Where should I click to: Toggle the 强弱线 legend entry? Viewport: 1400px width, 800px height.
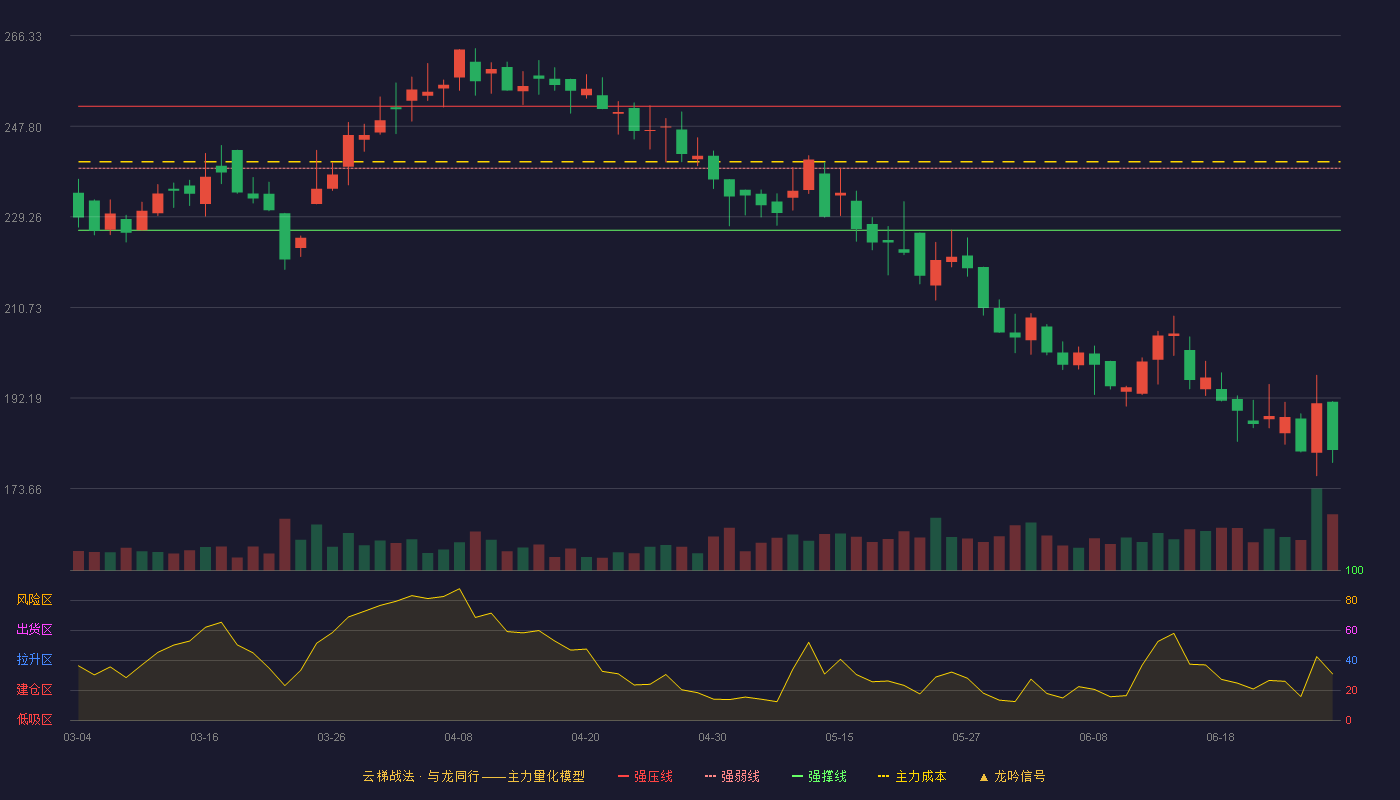click(x=732, y=776)
